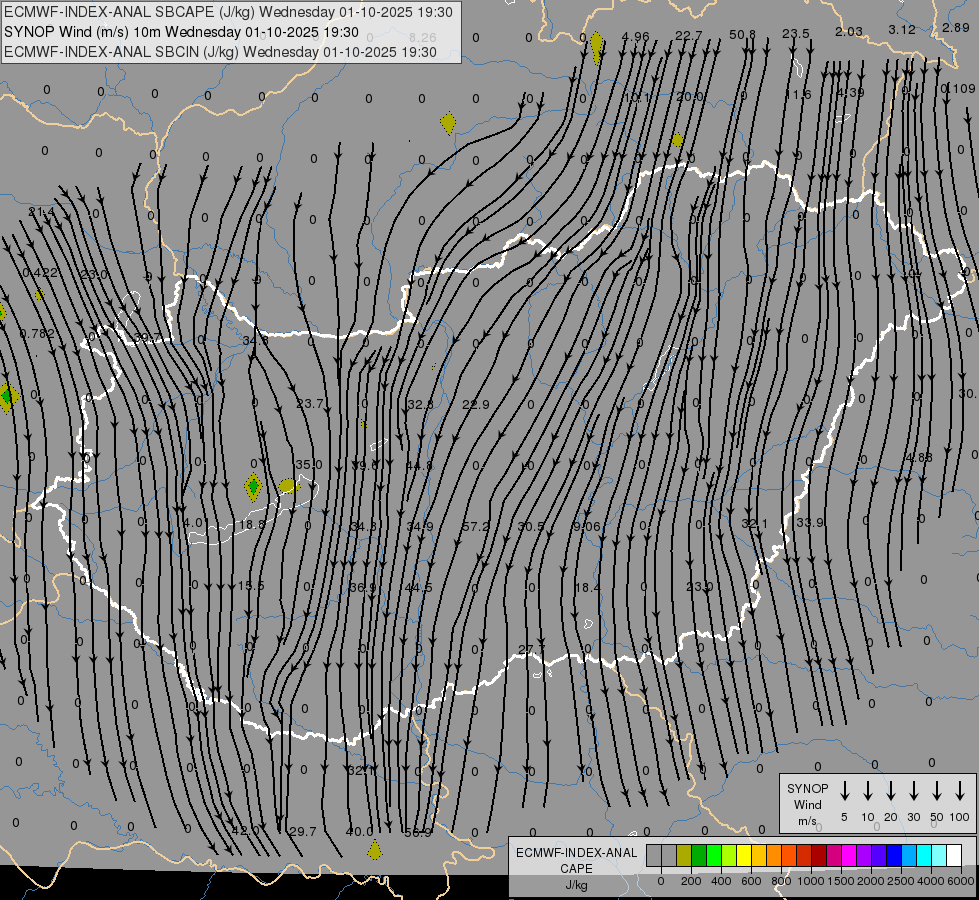Click the 57.2 CAPE value on map
The height and width of the screenshot is (900, 979).
point(476,526)
